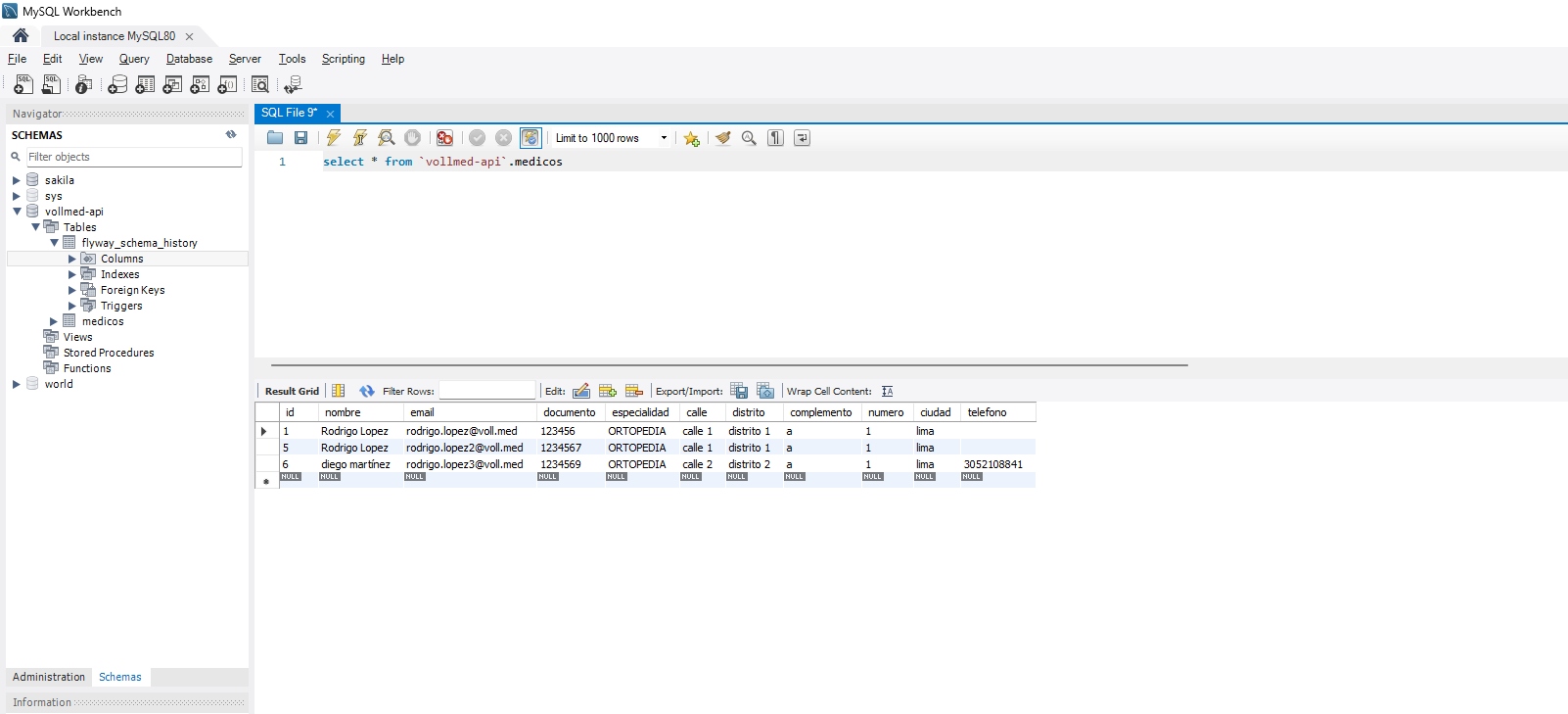Open the Database menu
The height and width of the screenshot is (714, 1568).
[x=189, y=59]
